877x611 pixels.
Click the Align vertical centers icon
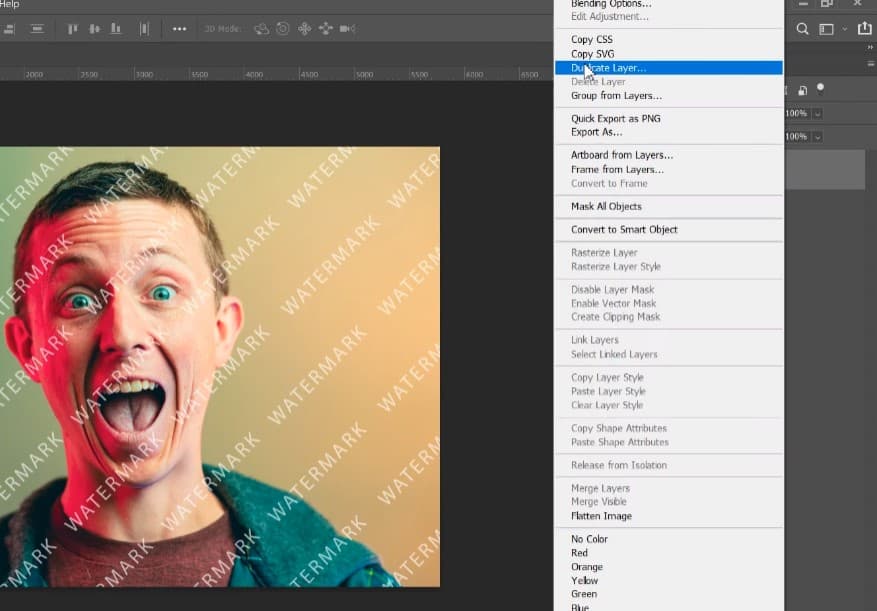click(x=95, y=29)
